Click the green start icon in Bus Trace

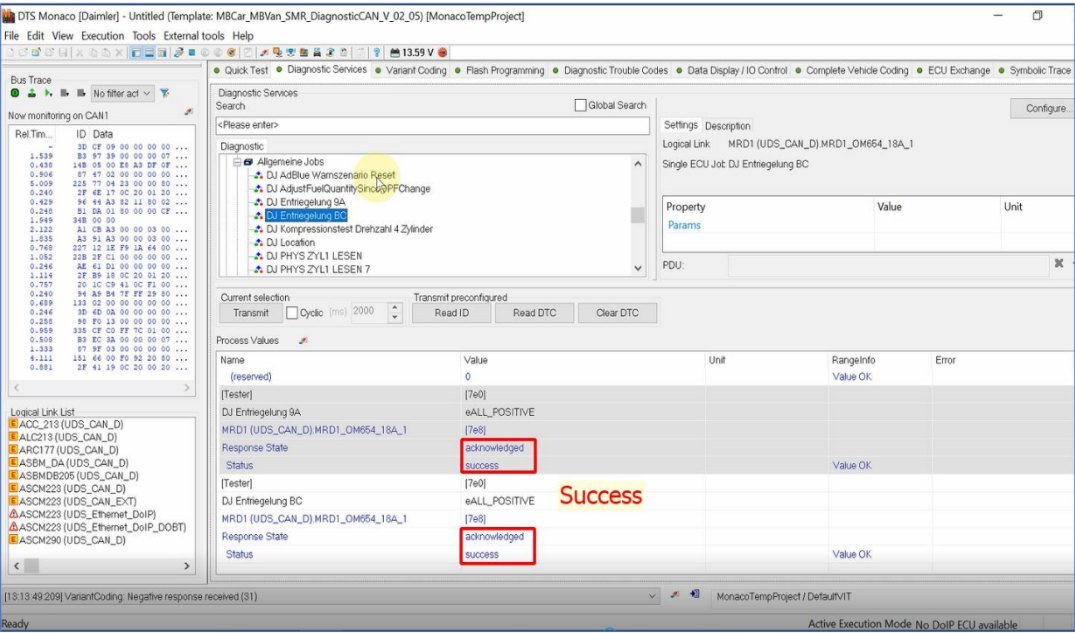16,93
